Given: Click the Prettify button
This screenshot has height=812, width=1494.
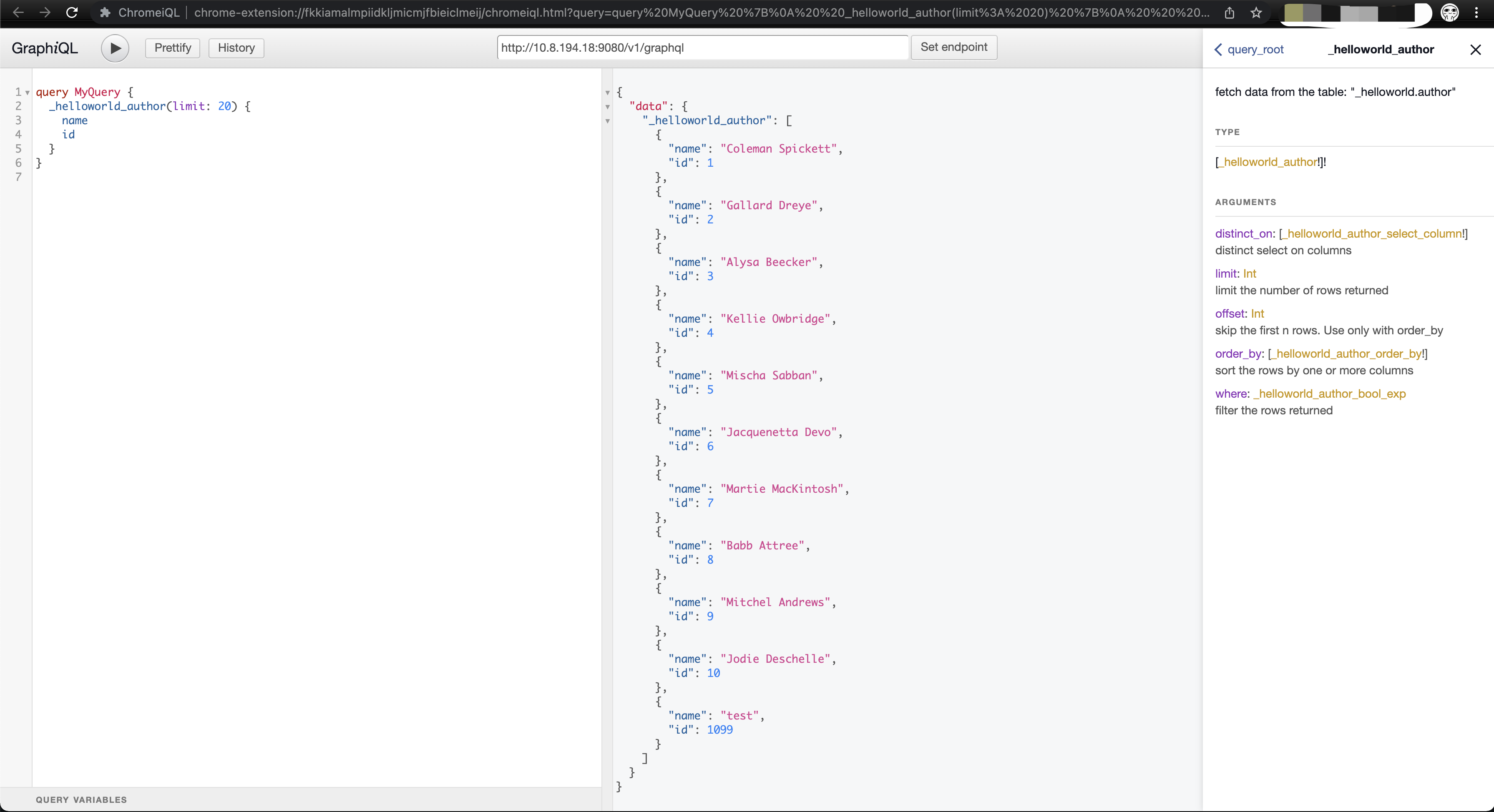Looking at the screenshot, I should coord(172,48).
